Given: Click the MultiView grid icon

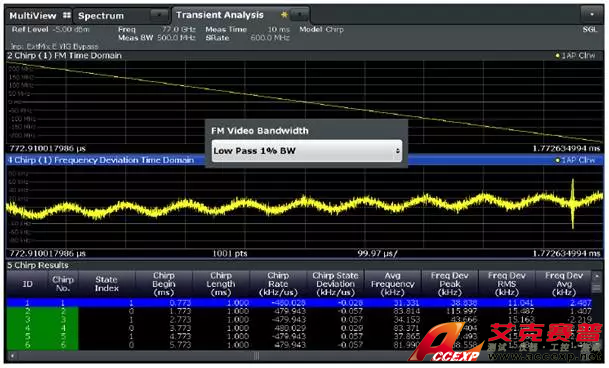Looking at the screenshot, I should (67, 15).
